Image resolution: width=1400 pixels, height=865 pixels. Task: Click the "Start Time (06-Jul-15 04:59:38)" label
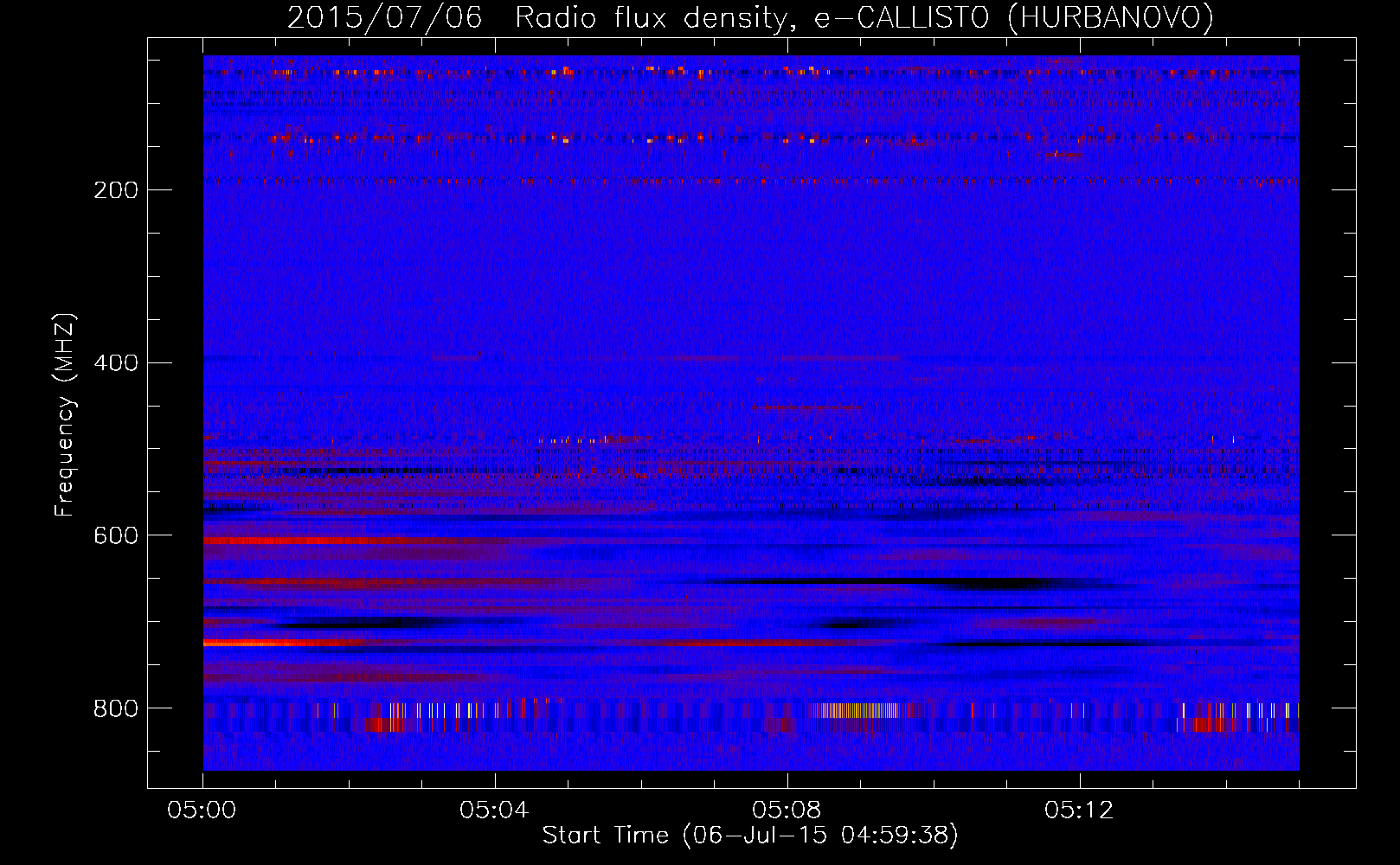click(750, 836)
